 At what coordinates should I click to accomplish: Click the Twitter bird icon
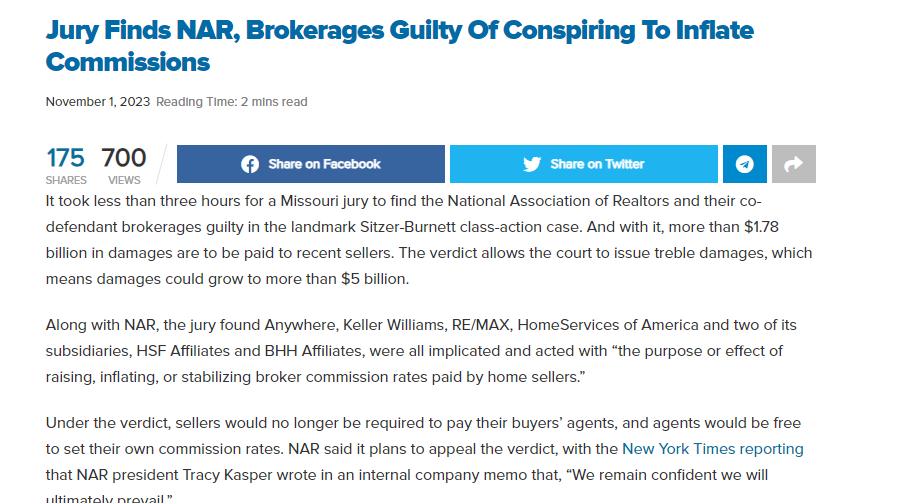pos(532,165)
